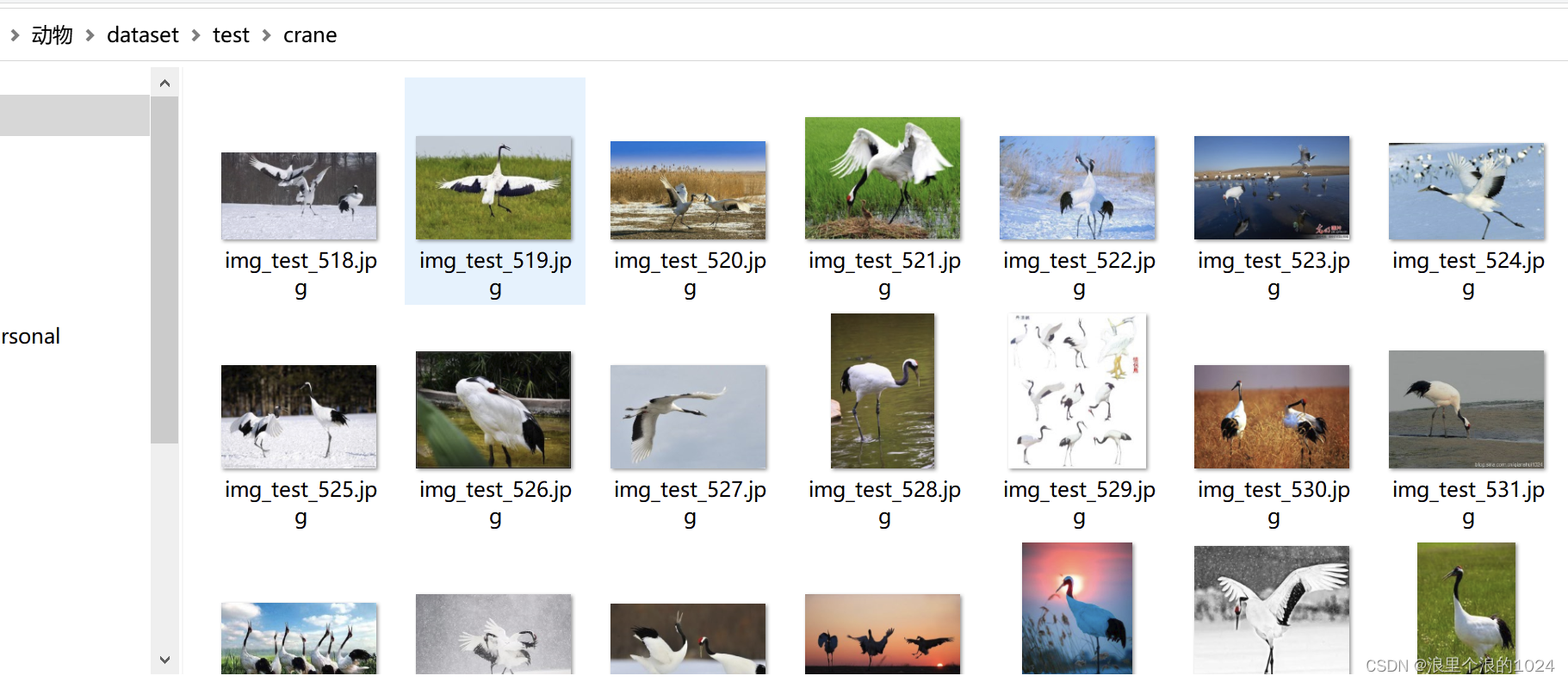Expand chevron between 动物 and dataset
Viewport: 1568px width, 682px height.
pos(90,35)
